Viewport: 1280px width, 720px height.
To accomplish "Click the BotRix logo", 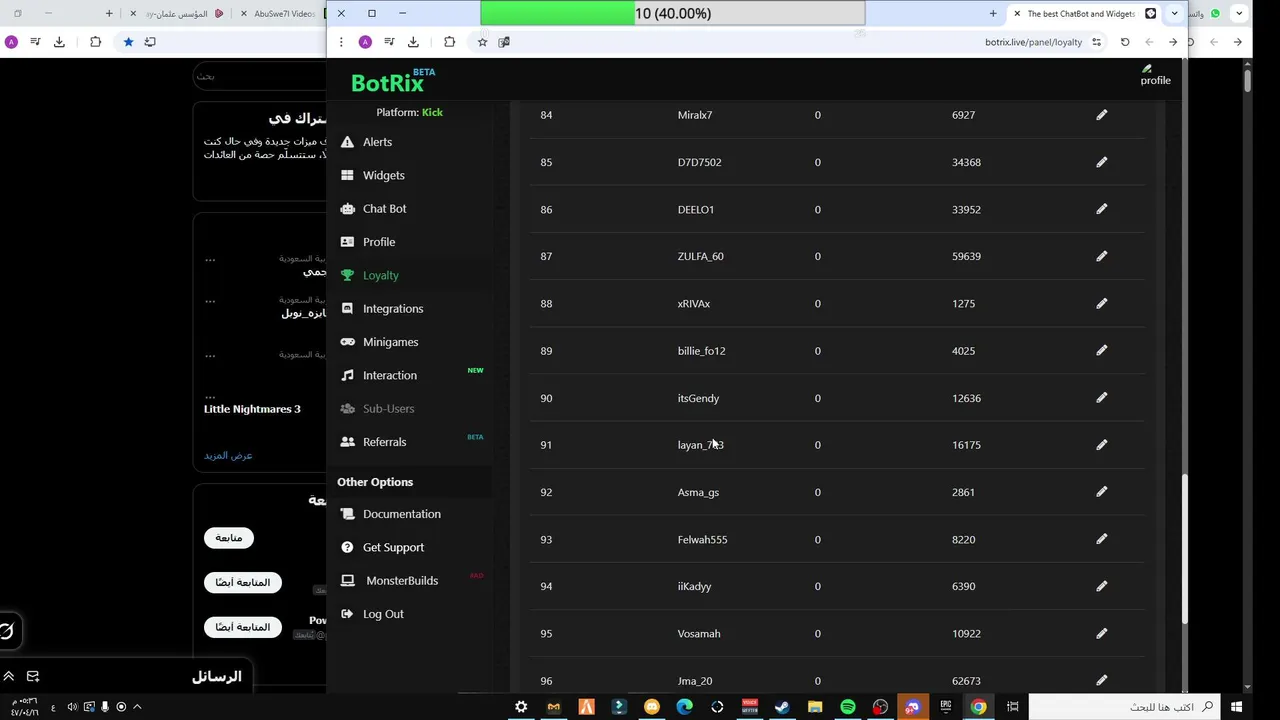I will click(387, 83).
